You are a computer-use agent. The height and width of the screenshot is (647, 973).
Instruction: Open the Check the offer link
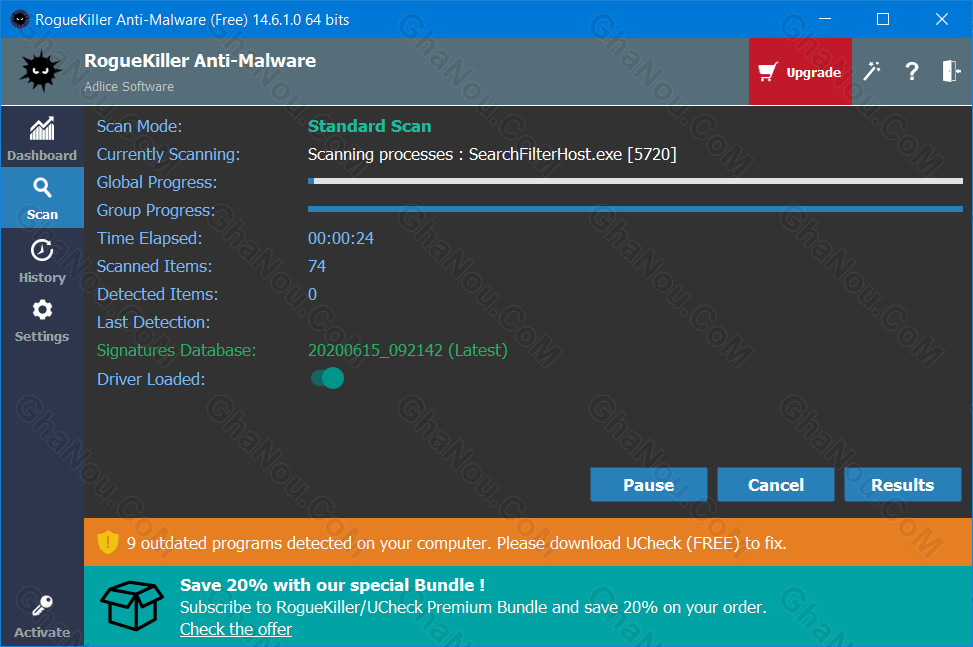click(236, 629)
